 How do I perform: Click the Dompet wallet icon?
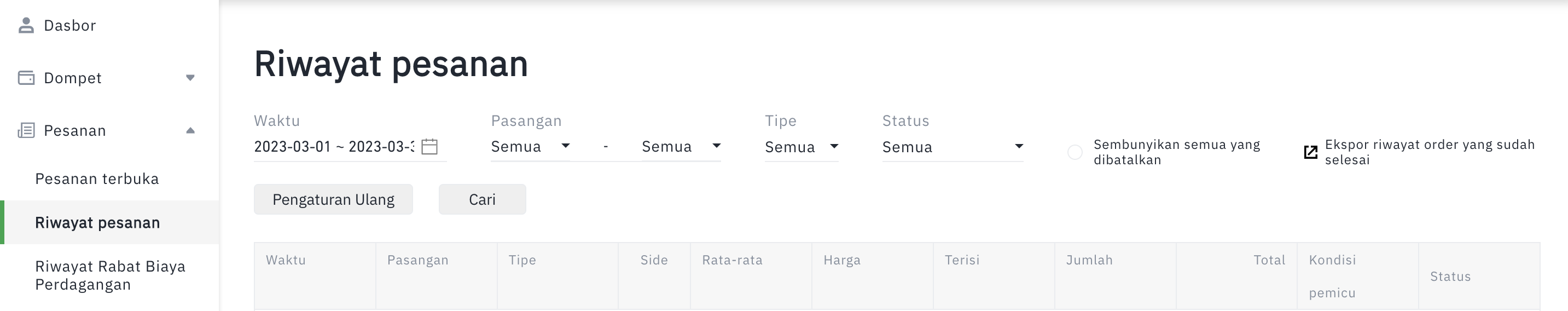(26, 78)
